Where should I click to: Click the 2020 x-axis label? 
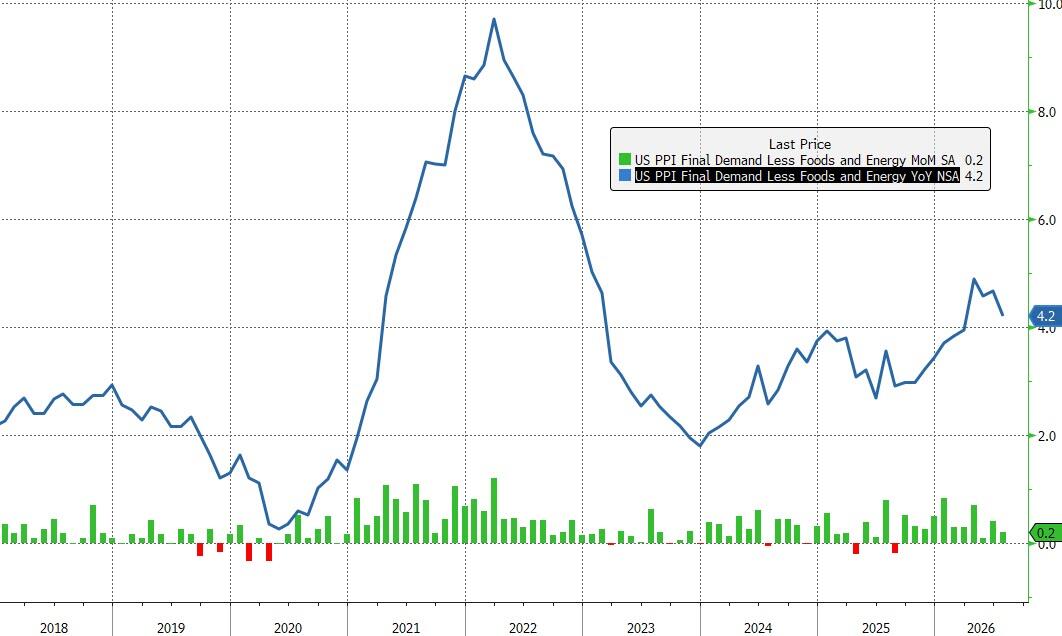click(x=288, y=628)
